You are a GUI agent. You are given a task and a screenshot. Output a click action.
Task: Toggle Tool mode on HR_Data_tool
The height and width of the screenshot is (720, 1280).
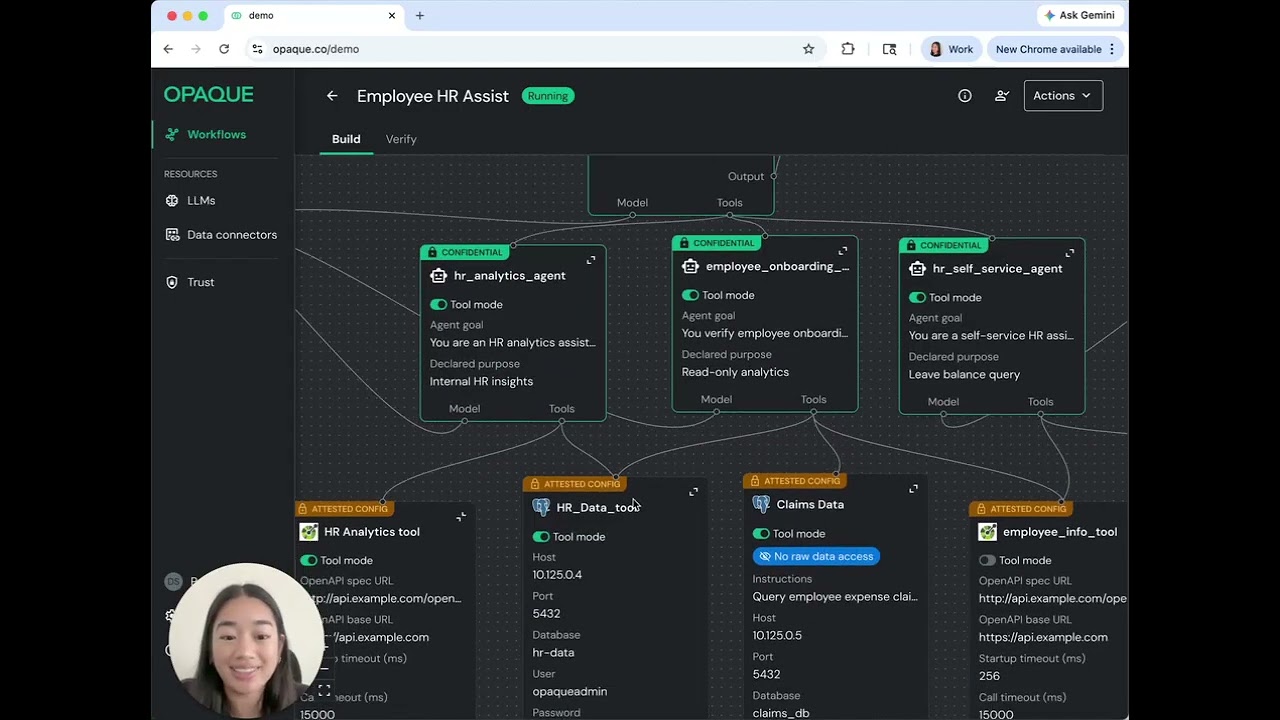[541, 537]
